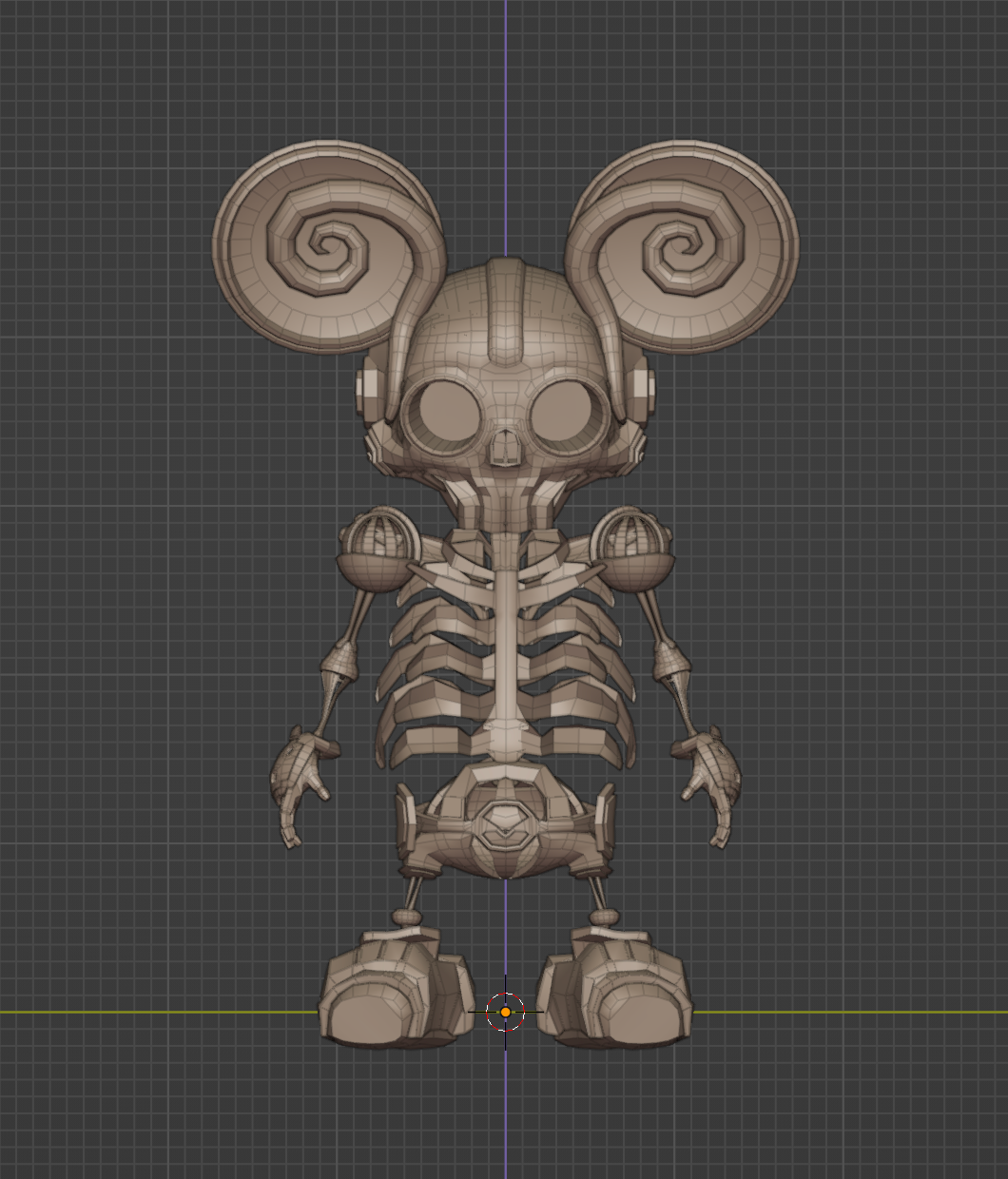The image size is (1008, 1179).
Task: Click the nose cavity of the skull
Action: click(x=505, y=448)
